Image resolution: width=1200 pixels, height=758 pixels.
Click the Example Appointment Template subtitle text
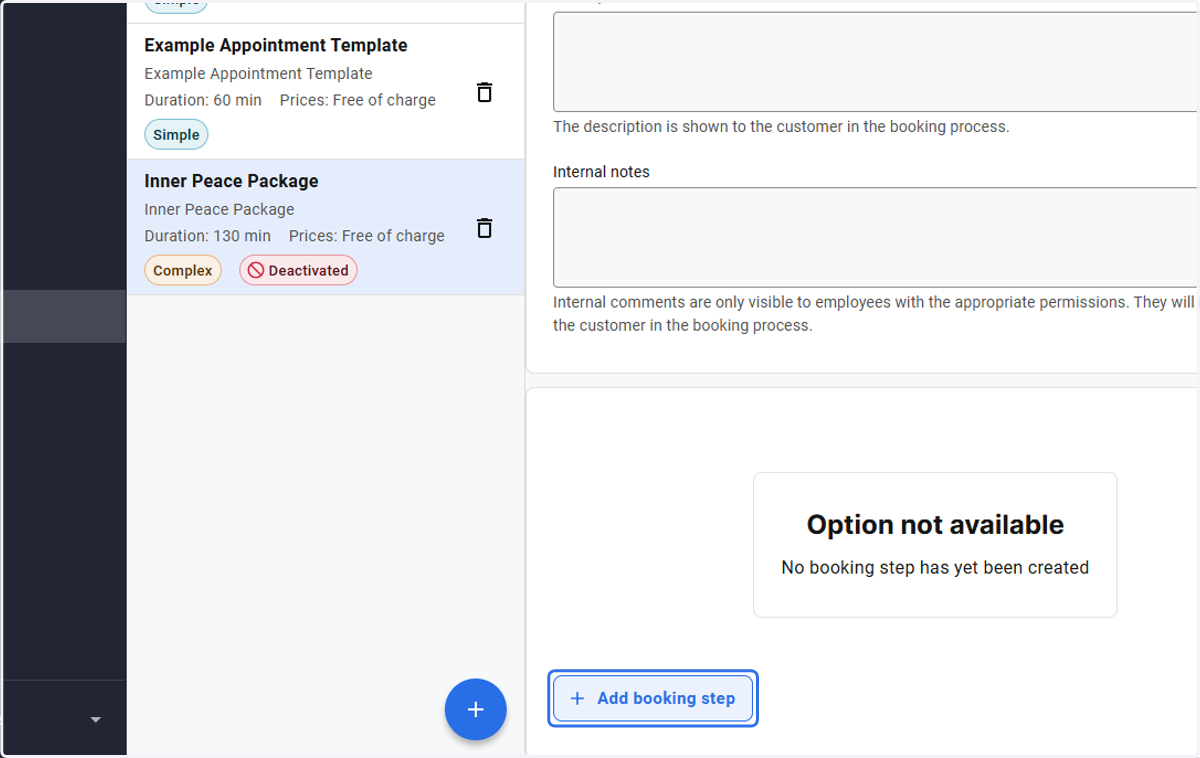258,73
